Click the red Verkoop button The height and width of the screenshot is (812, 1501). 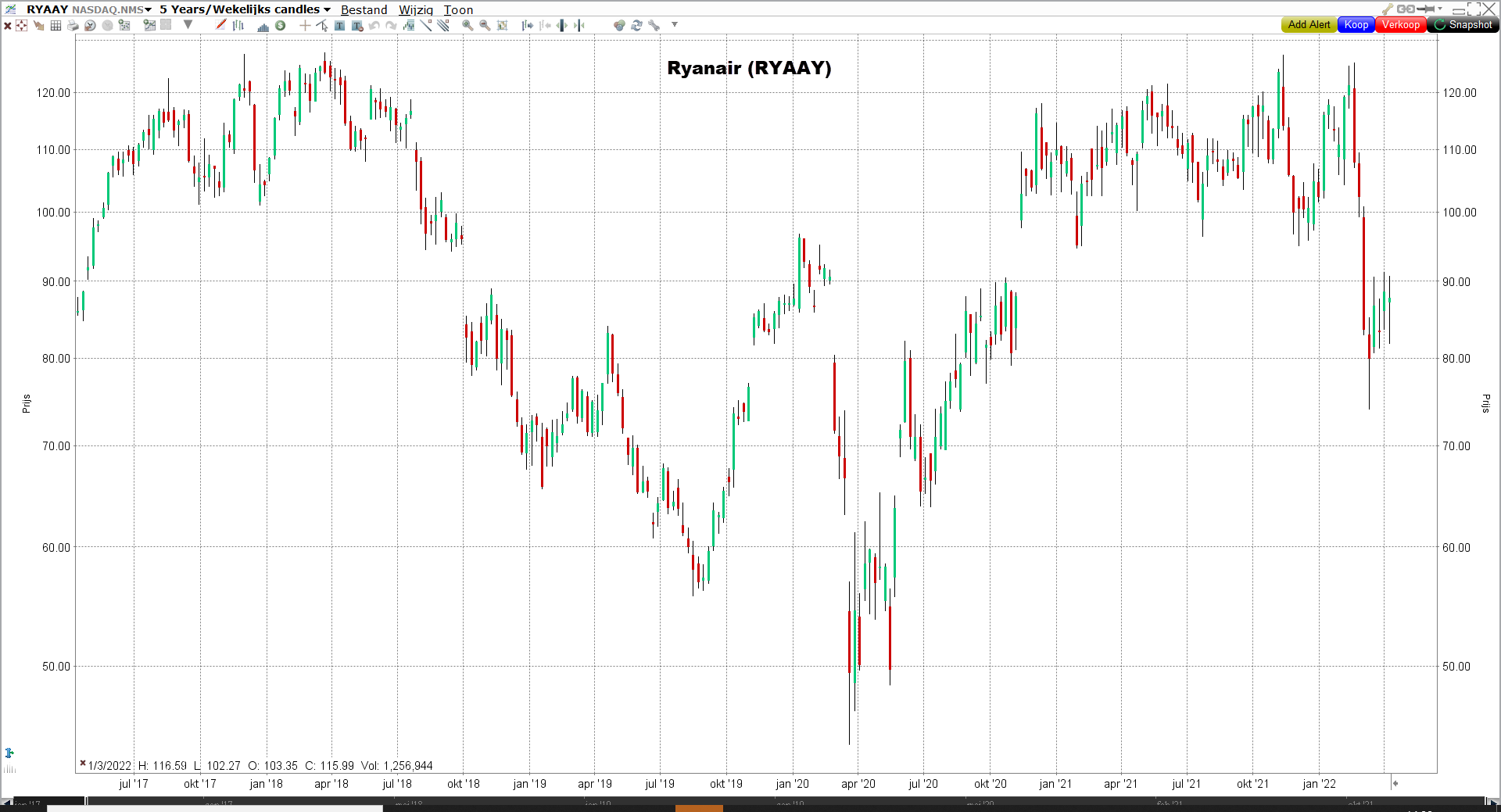[1400, 25]
